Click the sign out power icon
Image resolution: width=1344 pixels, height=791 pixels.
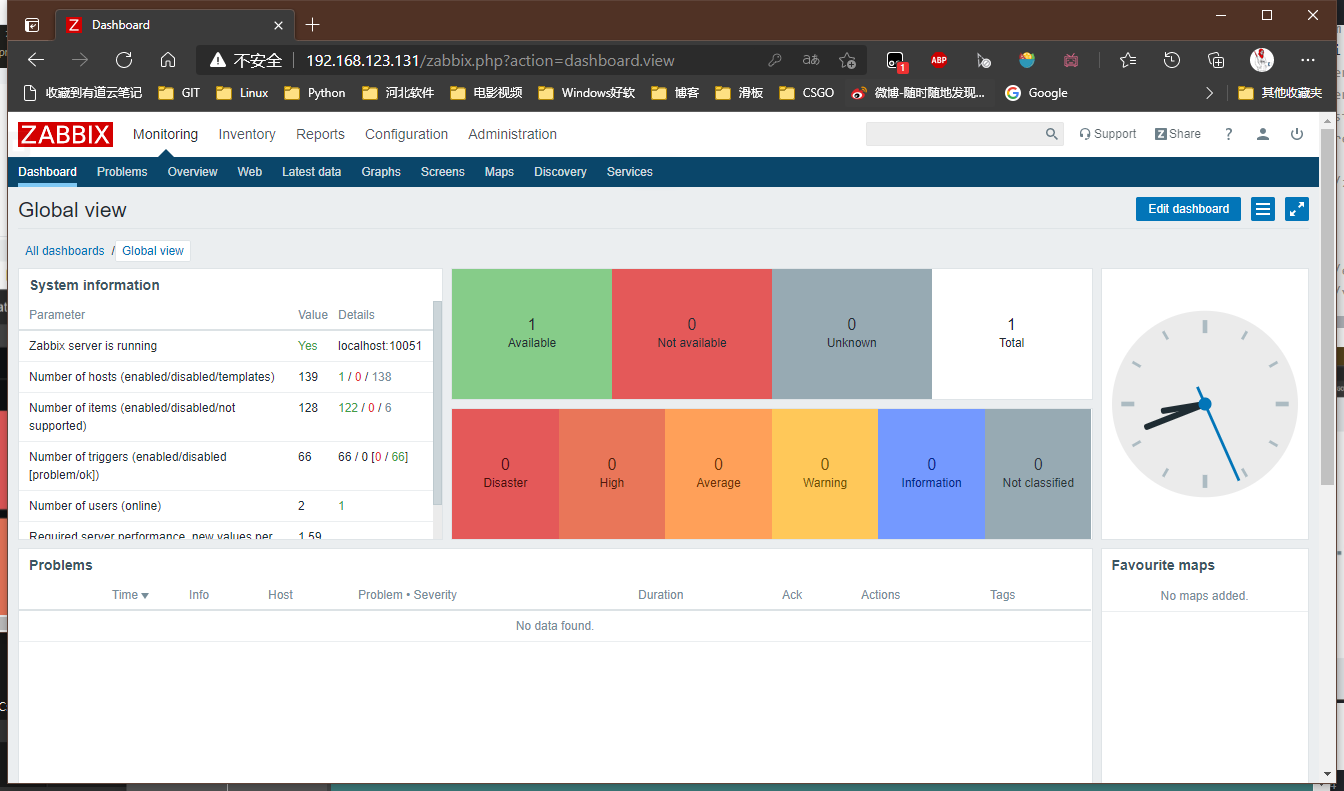[x=1297, y=134]
